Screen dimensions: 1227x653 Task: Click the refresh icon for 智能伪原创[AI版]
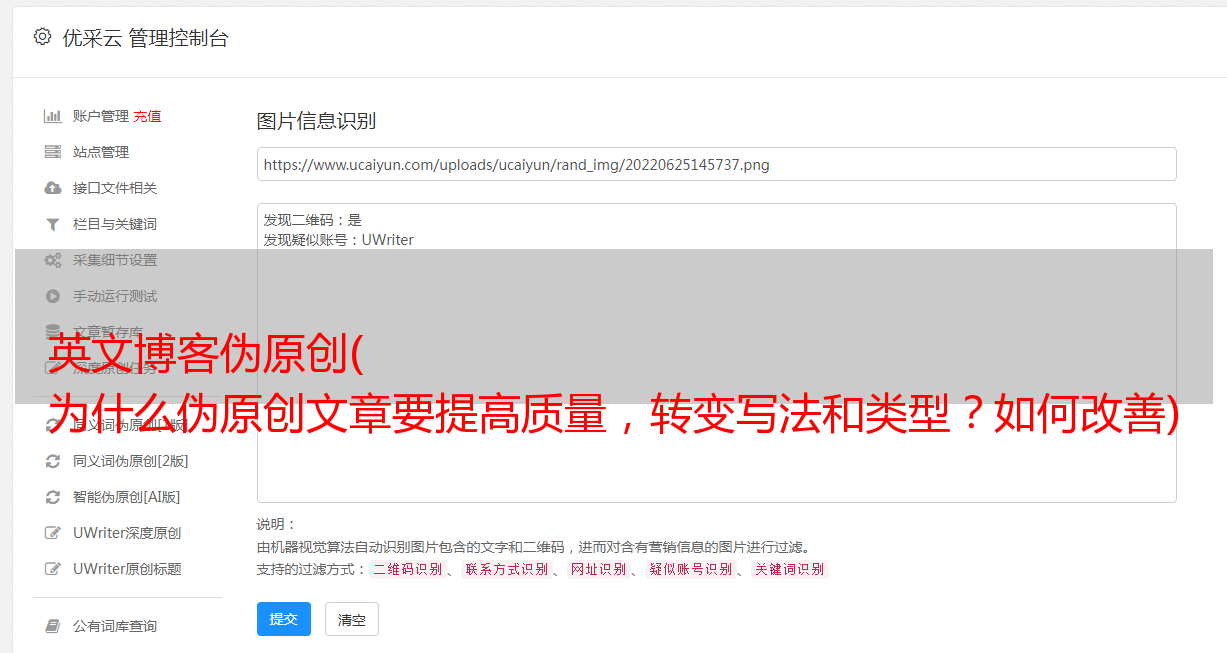click(x=53, y=497)
